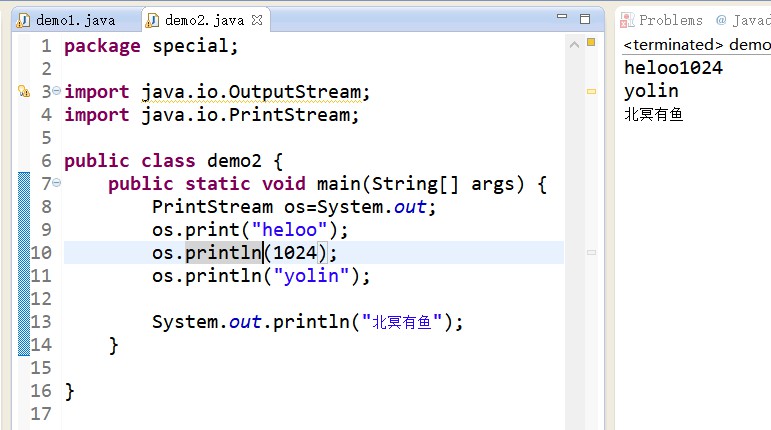Minimize the editor area
This screenshot has height=430, width=771.
coord(562,17)
